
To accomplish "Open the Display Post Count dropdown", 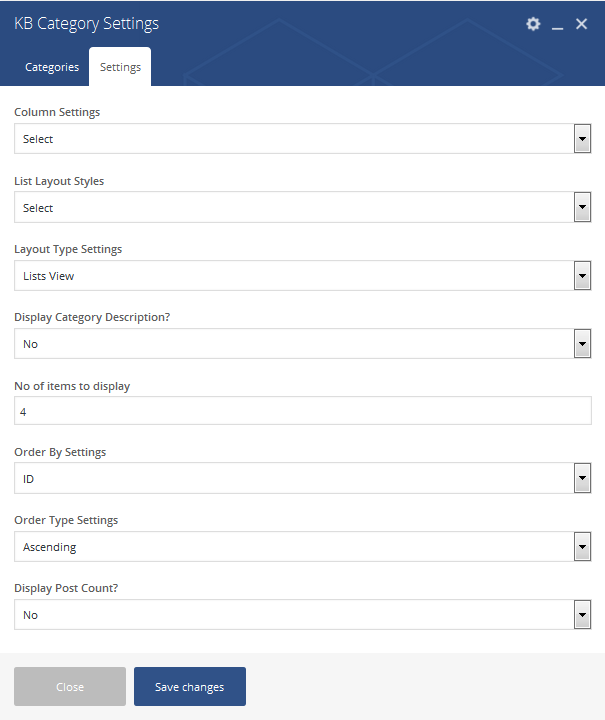I will tap(302, 614).
